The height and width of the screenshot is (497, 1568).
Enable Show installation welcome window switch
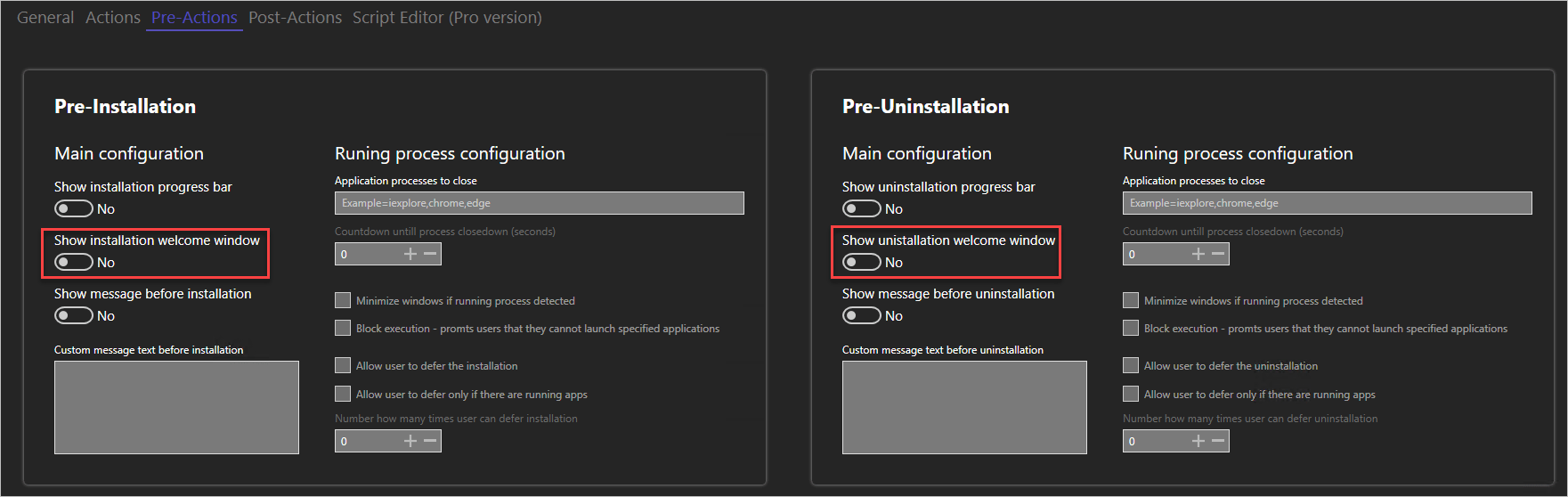[74, 262]
